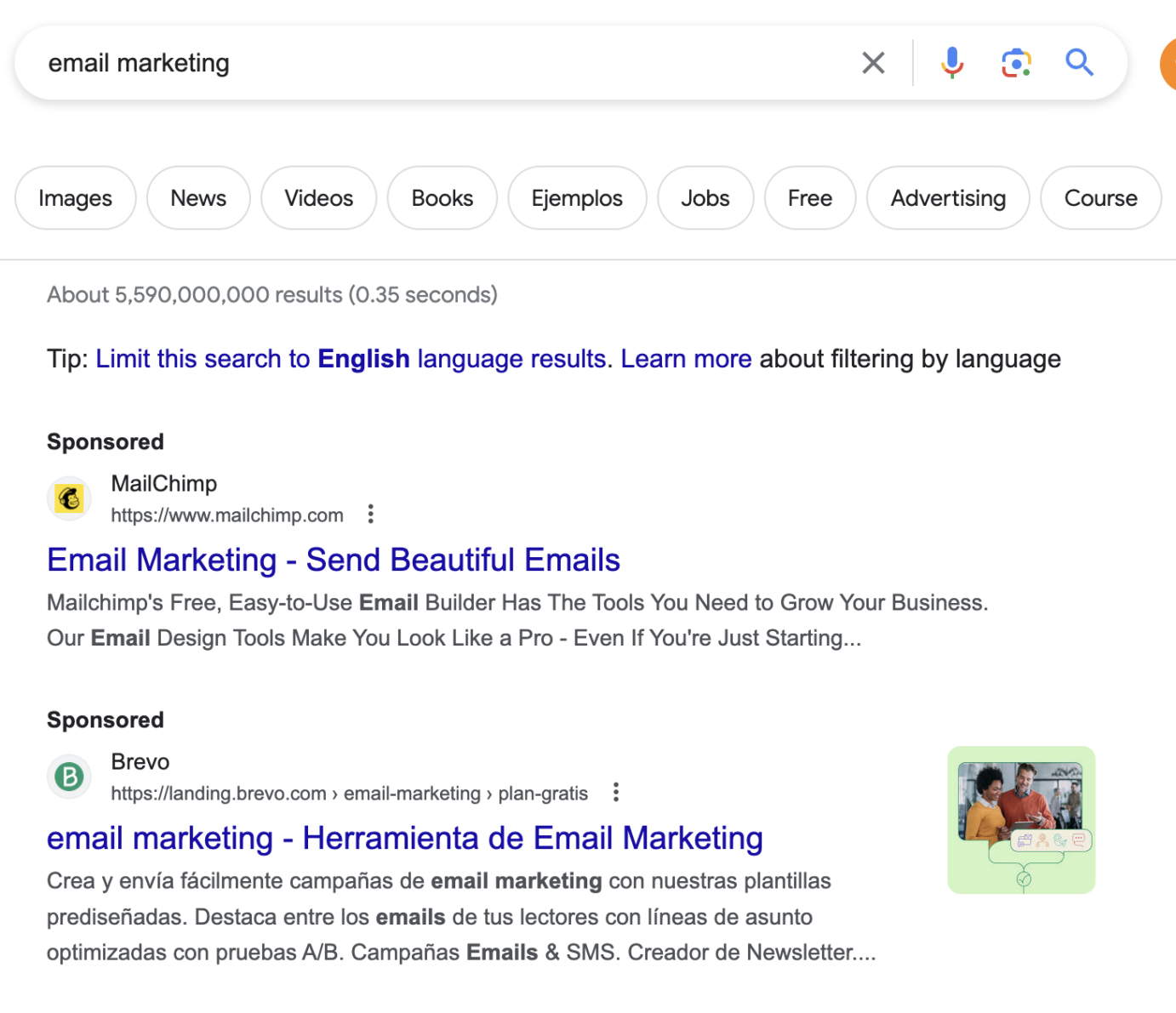Run the search using the magnifying glass icon

[1079, 62]
